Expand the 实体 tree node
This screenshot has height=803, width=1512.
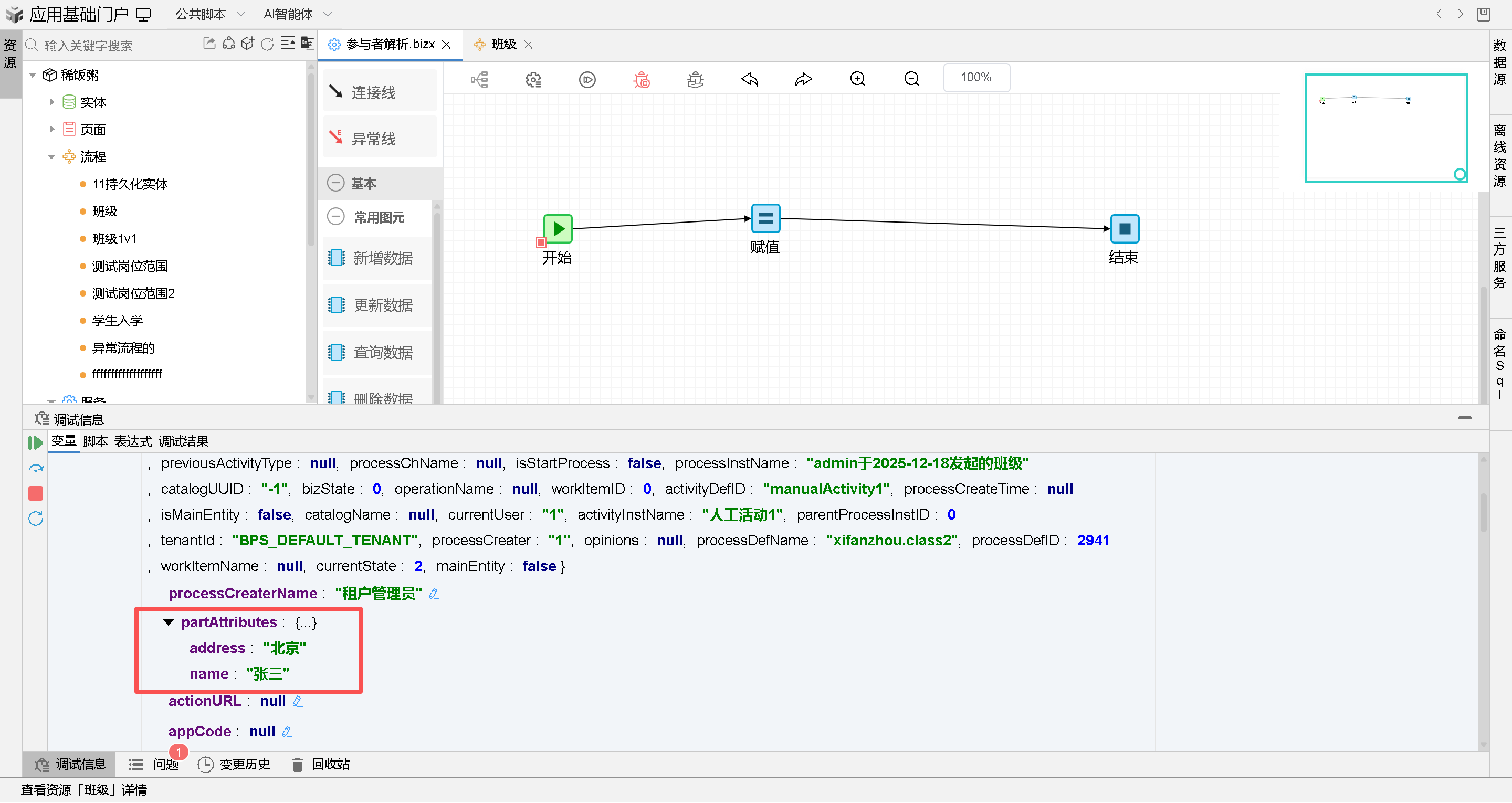coord(51,102)
